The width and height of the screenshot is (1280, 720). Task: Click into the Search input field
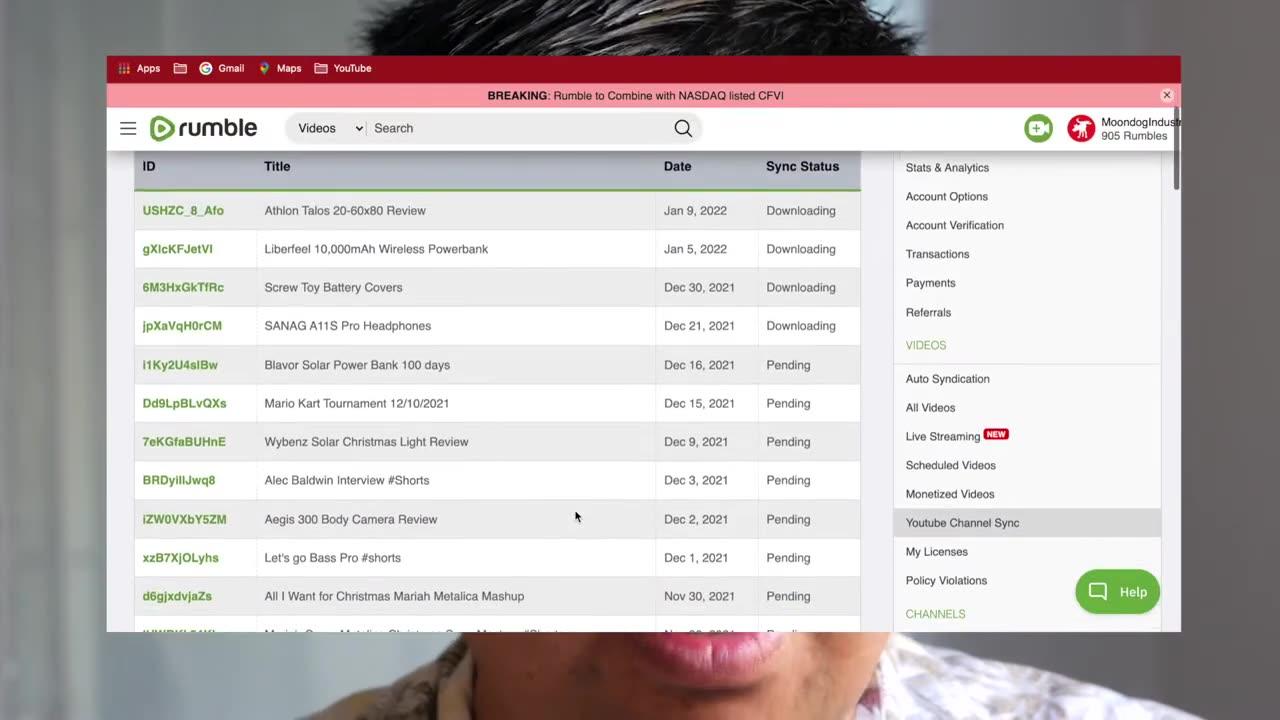click(450, 128)
